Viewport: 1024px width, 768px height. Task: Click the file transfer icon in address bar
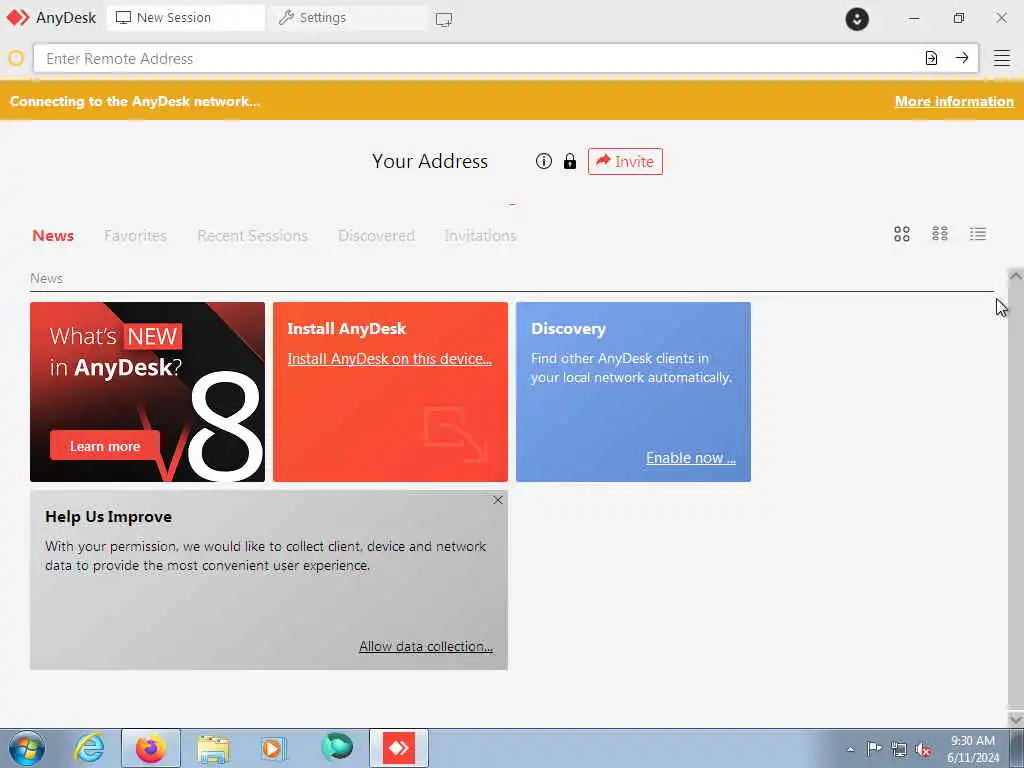[x=931, y=58]
